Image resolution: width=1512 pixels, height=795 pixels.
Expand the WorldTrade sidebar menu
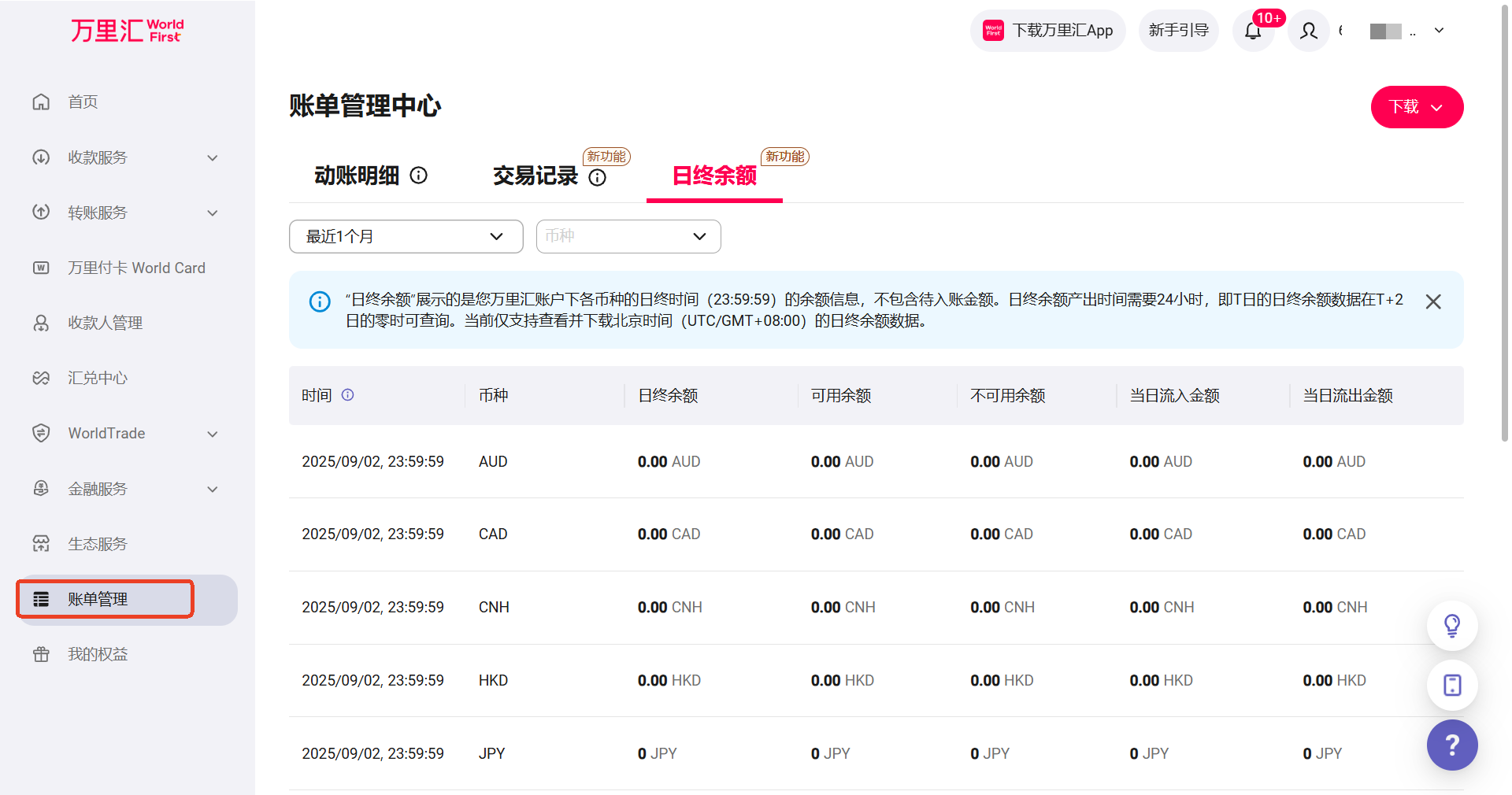(x=126, y=434)
